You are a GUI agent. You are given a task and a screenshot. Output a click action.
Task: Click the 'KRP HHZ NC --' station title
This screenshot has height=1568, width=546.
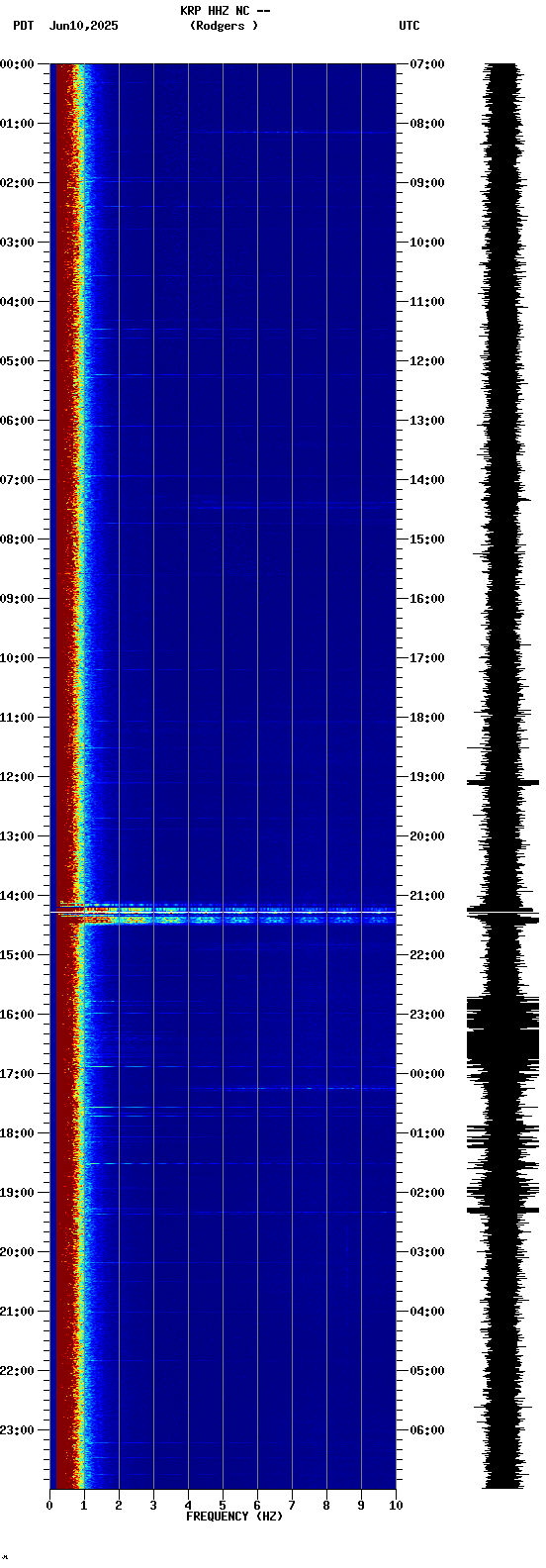coord(225,11)
